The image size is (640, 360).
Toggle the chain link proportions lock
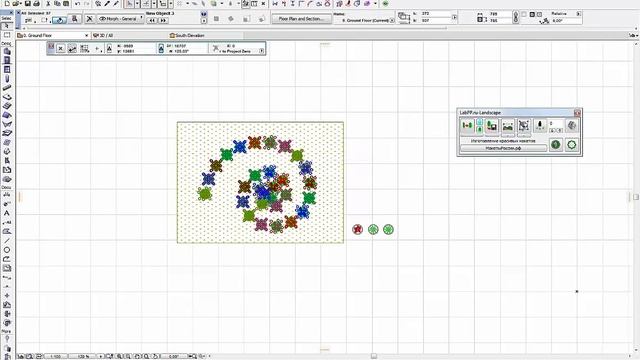click(x=516, y=17)
